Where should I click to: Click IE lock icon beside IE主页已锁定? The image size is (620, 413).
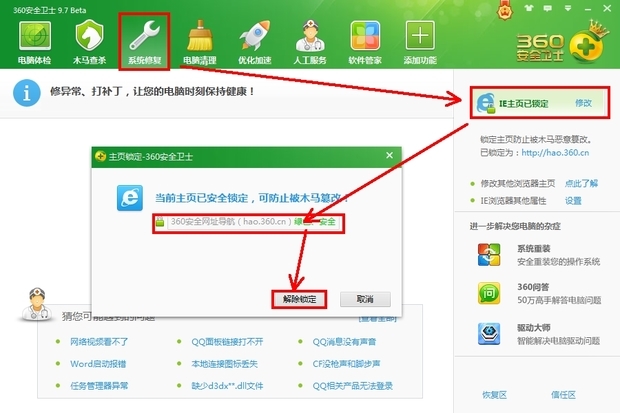(486, 103)
